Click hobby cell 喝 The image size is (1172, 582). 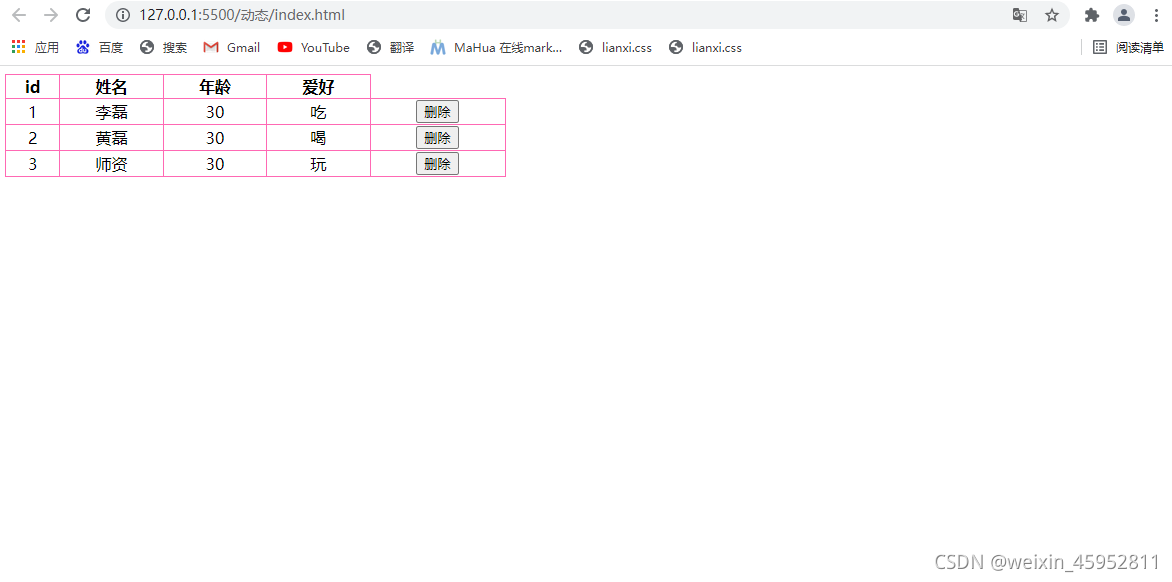(x=318, y=138)
